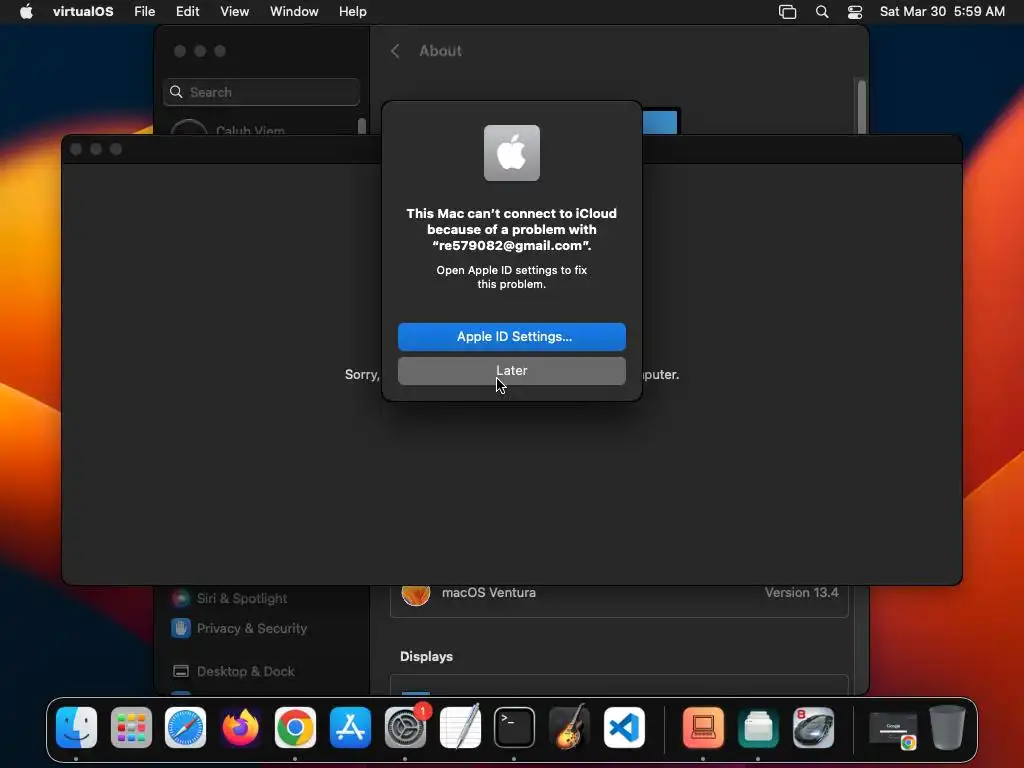Open TextEdit from the Dock
The height and width of the screenshot is (768, 1024).
coord(460,728)
